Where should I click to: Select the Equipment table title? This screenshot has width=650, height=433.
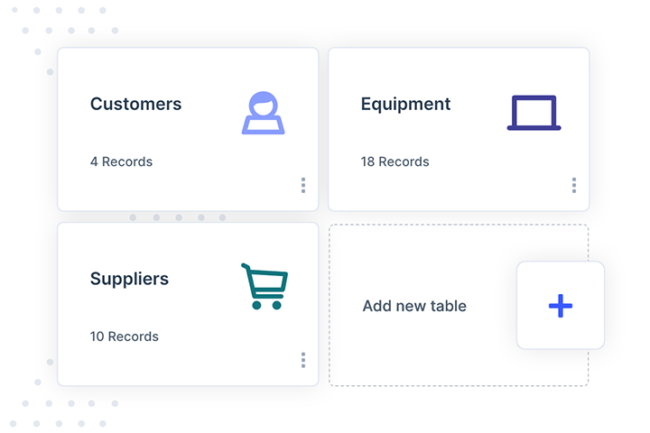pos(405,104)
